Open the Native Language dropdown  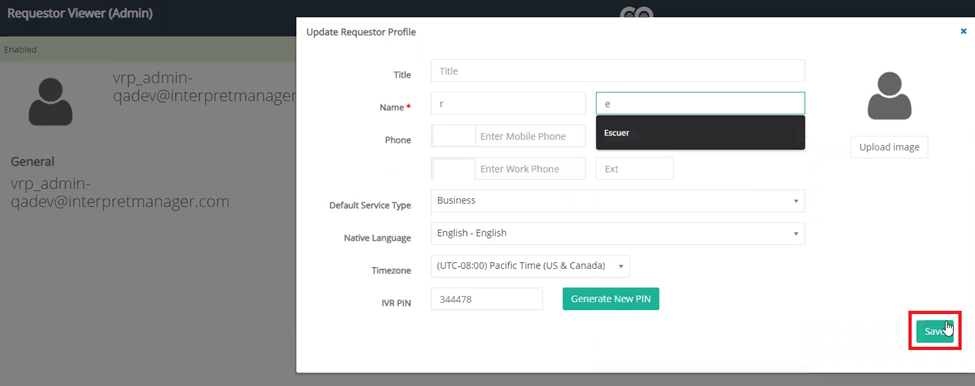[x=617, y=233]
